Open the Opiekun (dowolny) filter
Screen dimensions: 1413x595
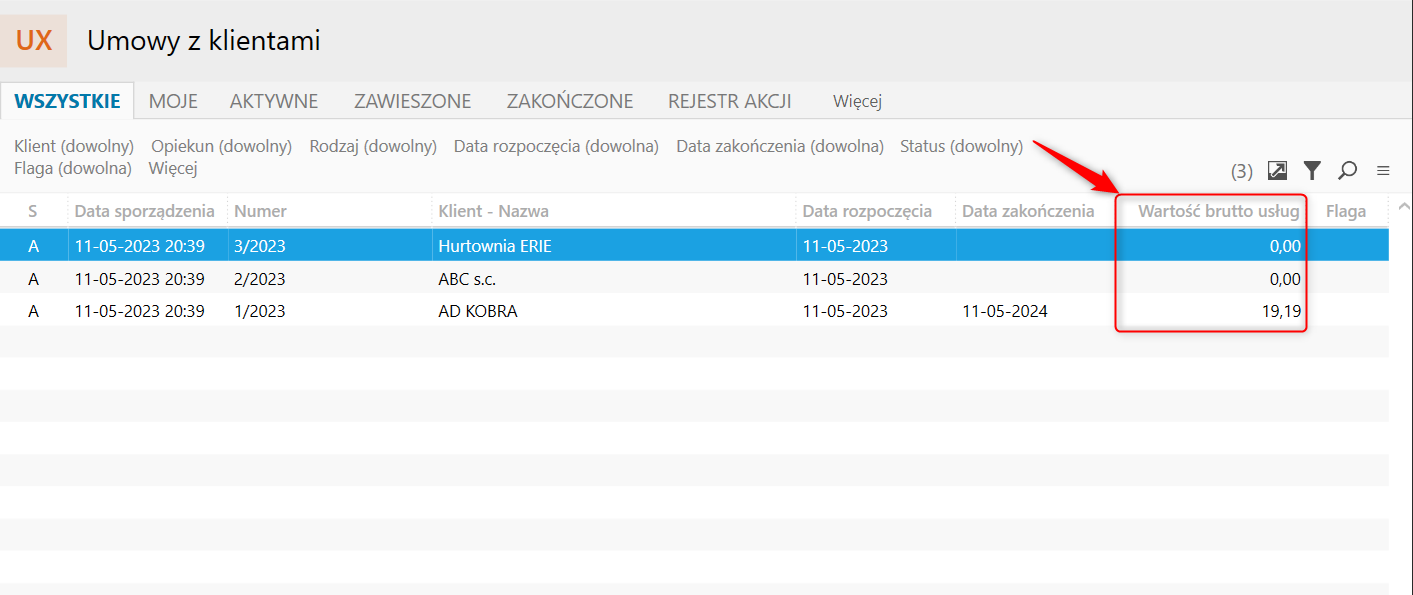(x=221, y=146)
